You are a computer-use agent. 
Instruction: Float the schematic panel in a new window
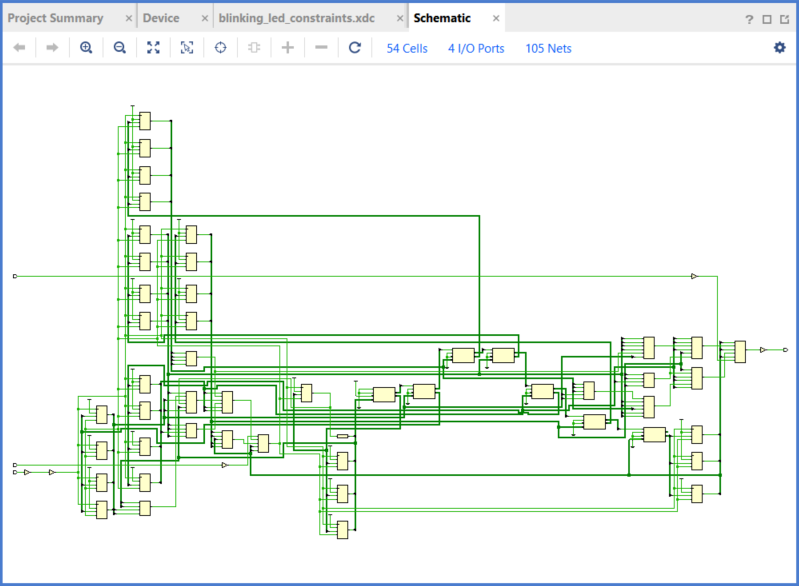pyautogui.click(x=784, y=20)
